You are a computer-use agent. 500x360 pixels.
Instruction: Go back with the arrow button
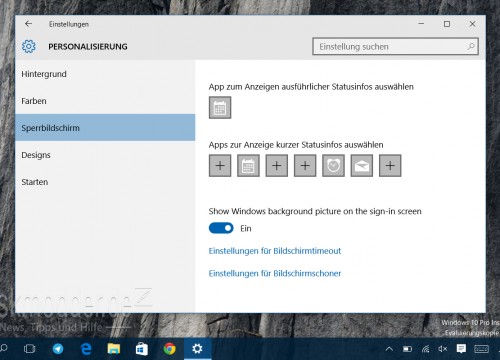click(28, 24)
